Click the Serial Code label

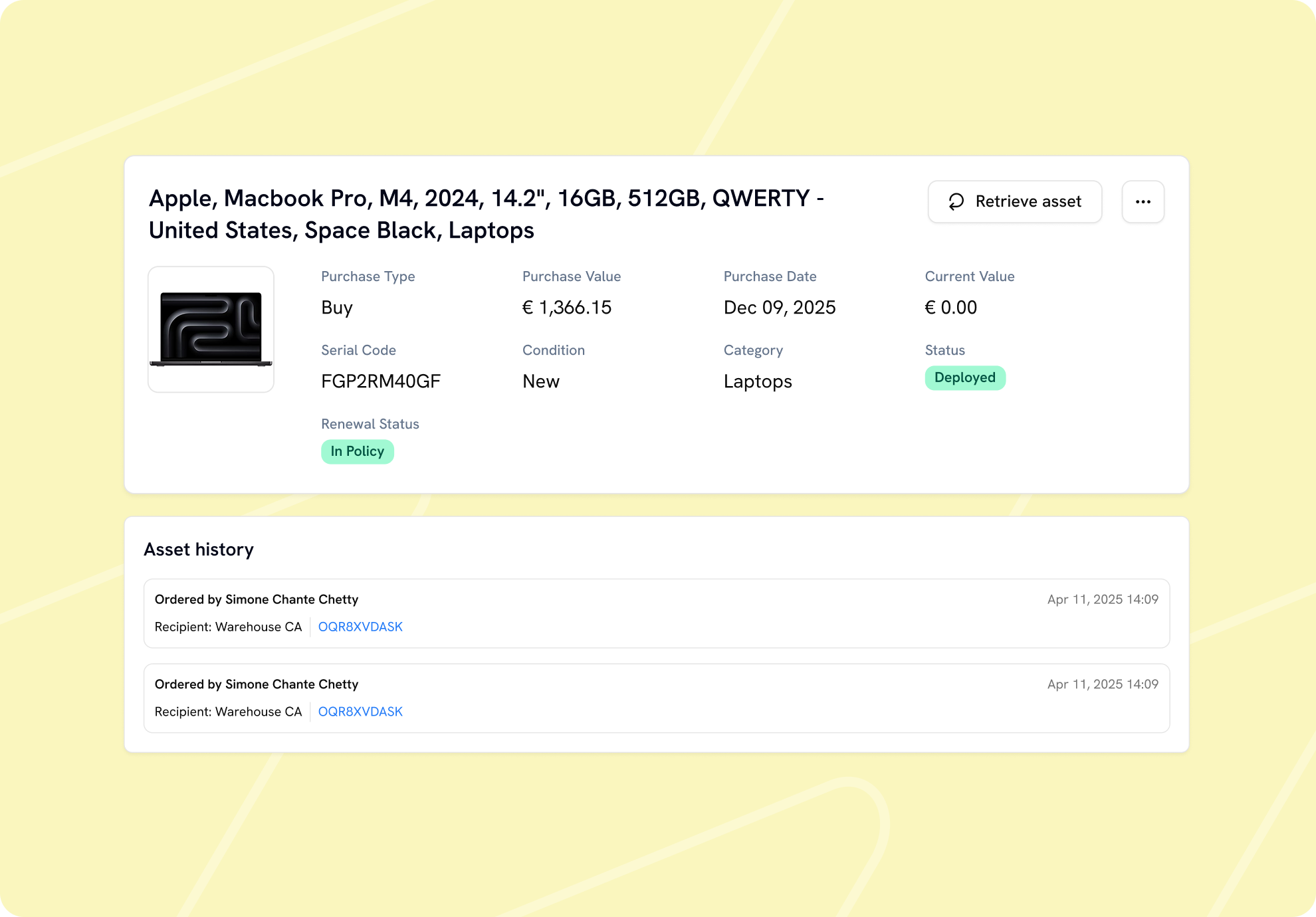pyautogui.click(x=358, y=350)
